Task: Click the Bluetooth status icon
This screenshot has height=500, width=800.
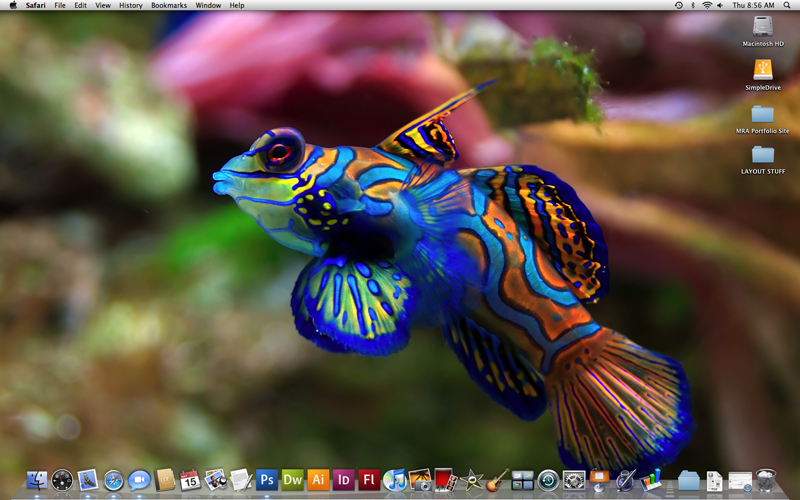Action: coord(693,5)
